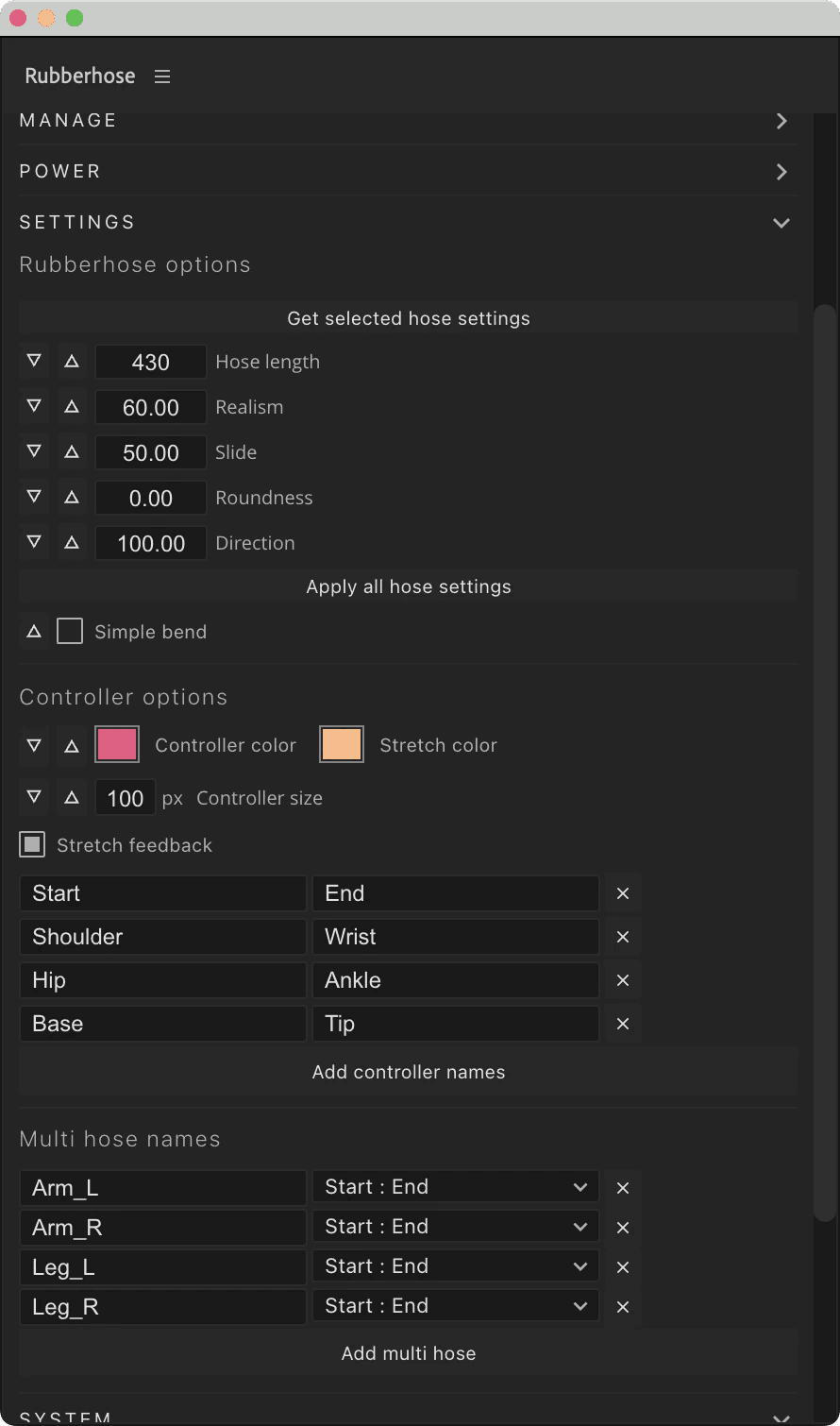Open the pink Controller color swatch
The height and width of the screenshot is (1426, 840).
117,745
